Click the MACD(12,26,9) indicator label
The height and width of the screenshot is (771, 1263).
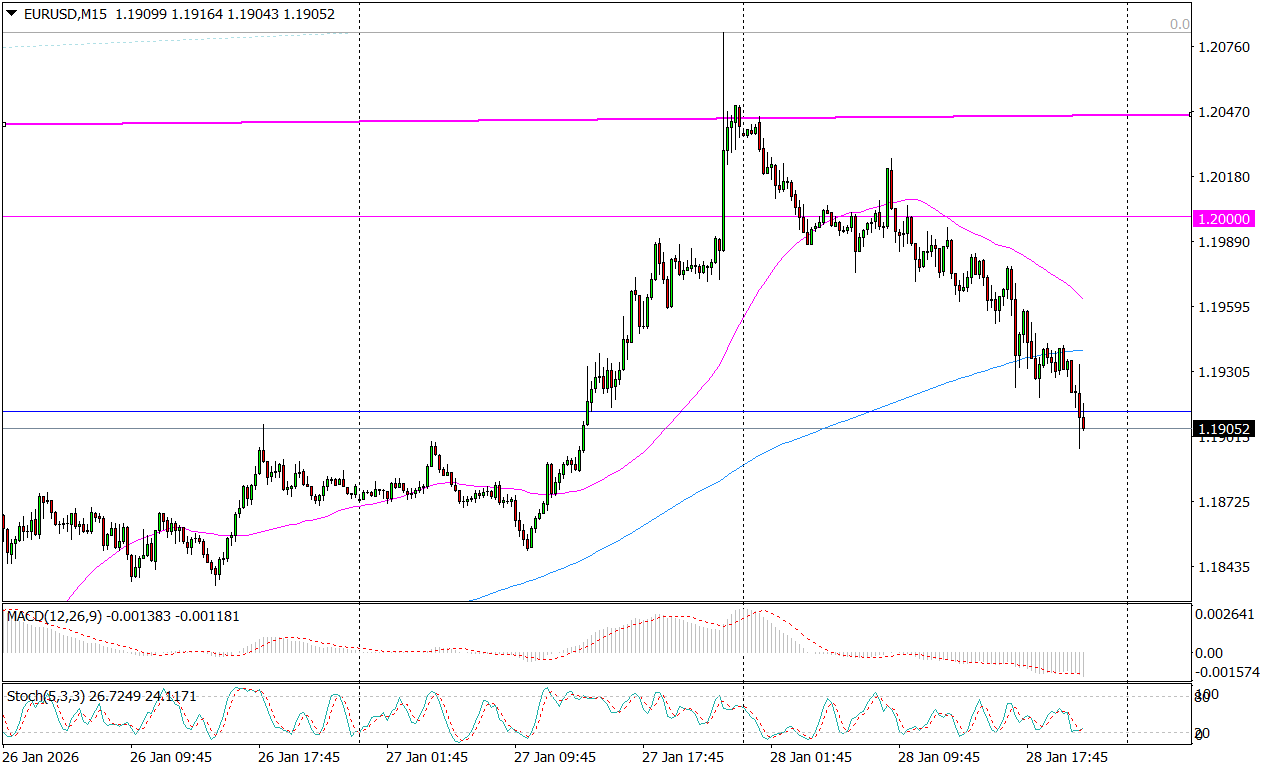55,616
